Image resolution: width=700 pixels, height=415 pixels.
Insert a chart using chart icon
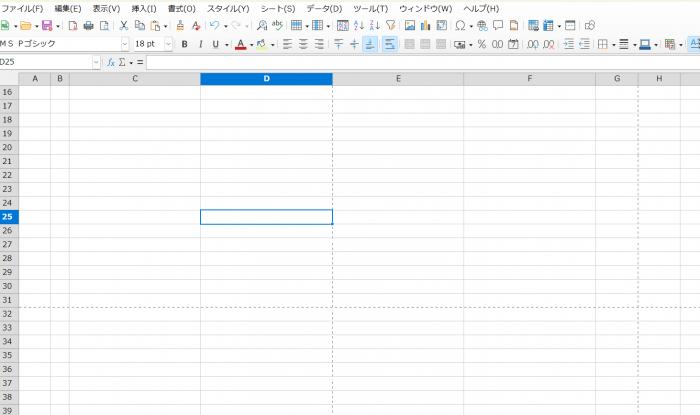pyautogui.click(x=425, y=25)
